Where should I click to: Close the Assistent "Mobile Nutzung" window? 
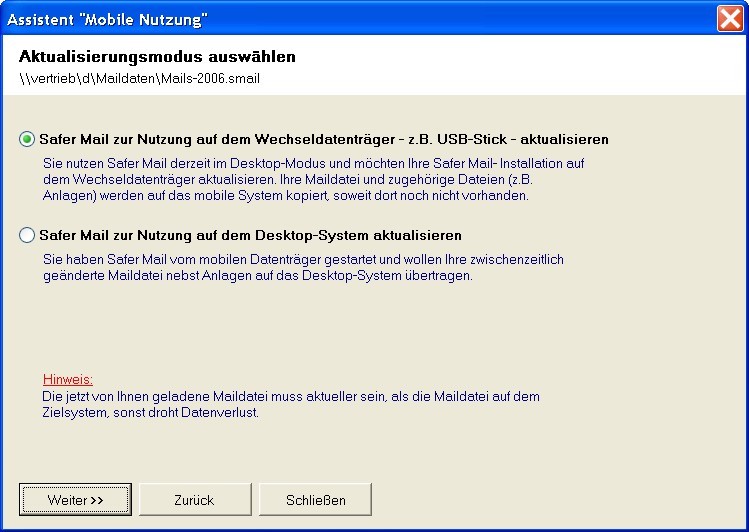point(730,19)
